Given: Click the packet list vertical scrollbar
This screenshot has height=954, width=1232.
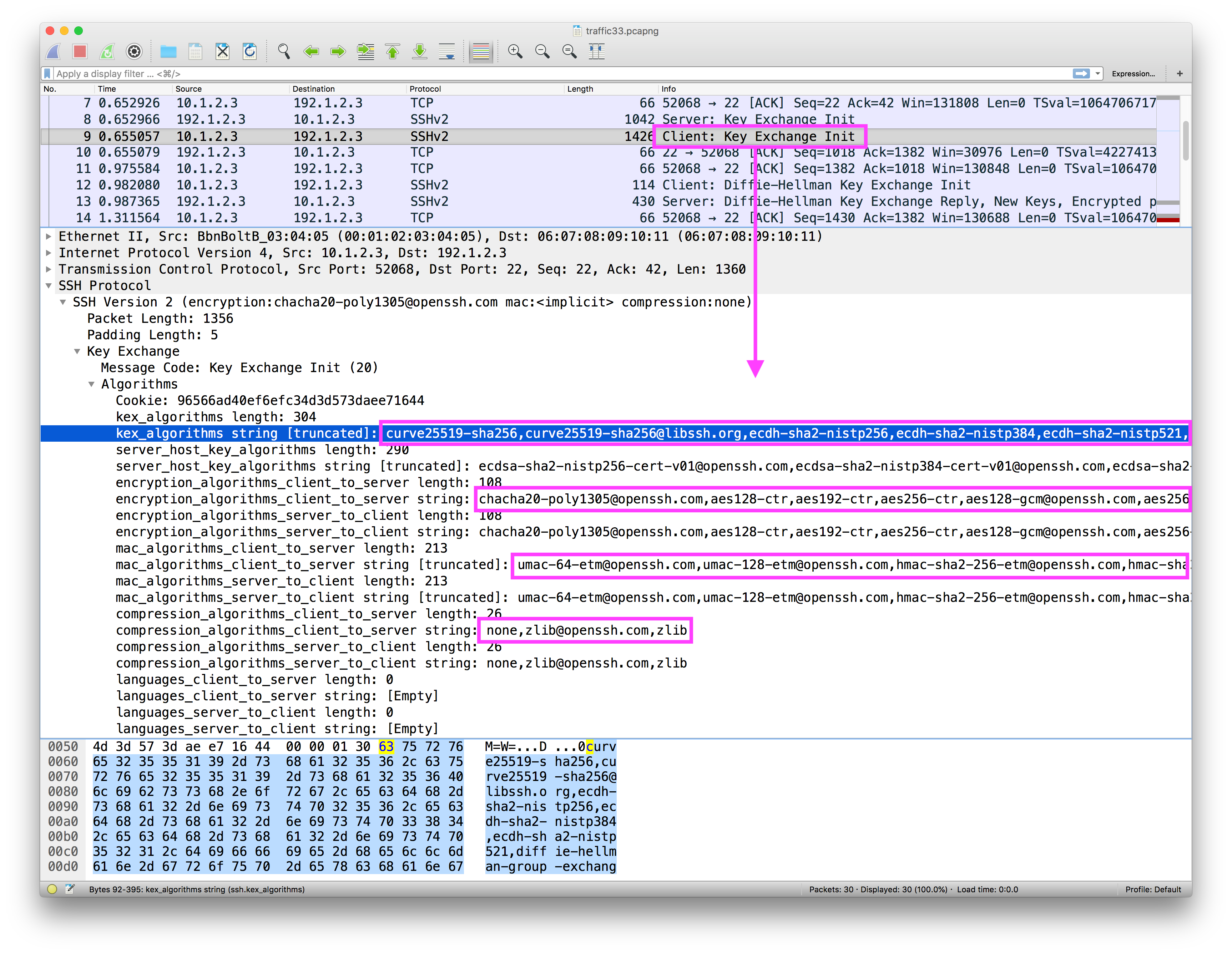Looking at the screenshot, I should point(1186,141).
